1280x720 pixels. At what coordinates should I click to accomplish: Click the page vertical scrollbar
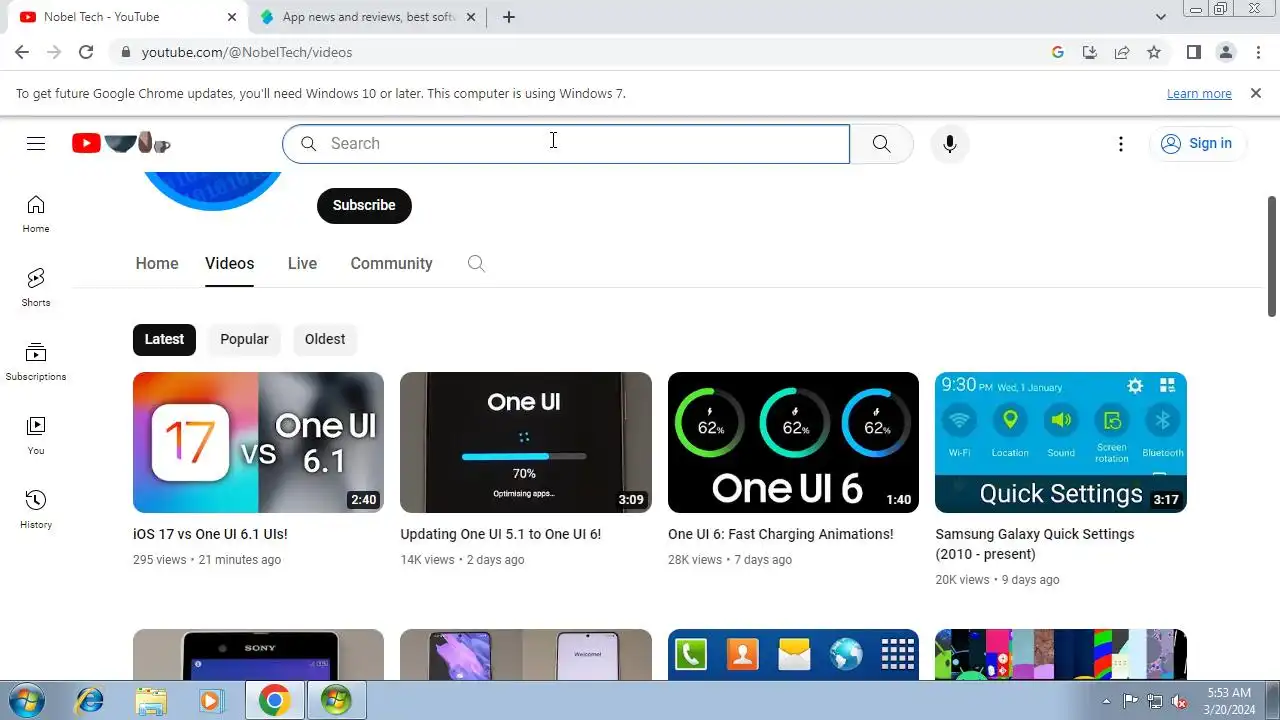[x=1272, y=257]
